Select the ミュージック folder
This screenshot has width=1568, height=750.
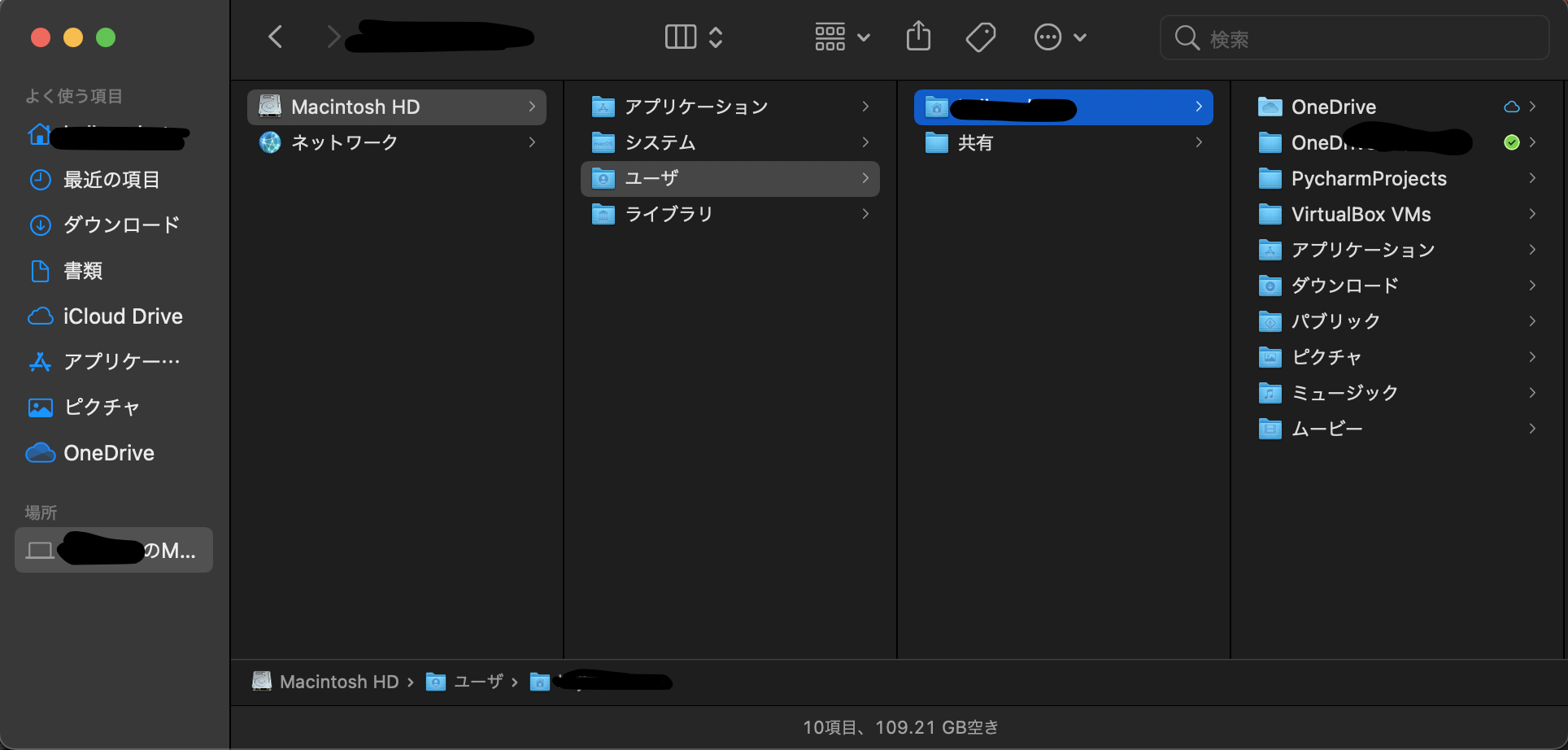1397,393
